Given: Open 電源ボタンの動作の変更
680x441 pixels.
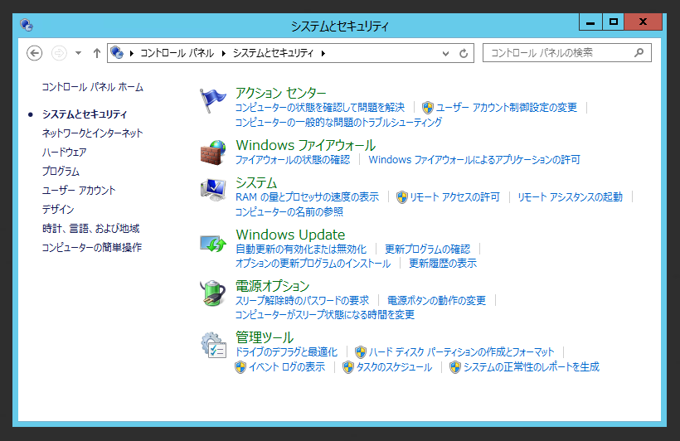Looking at the screenshot, I should point(436,301).
